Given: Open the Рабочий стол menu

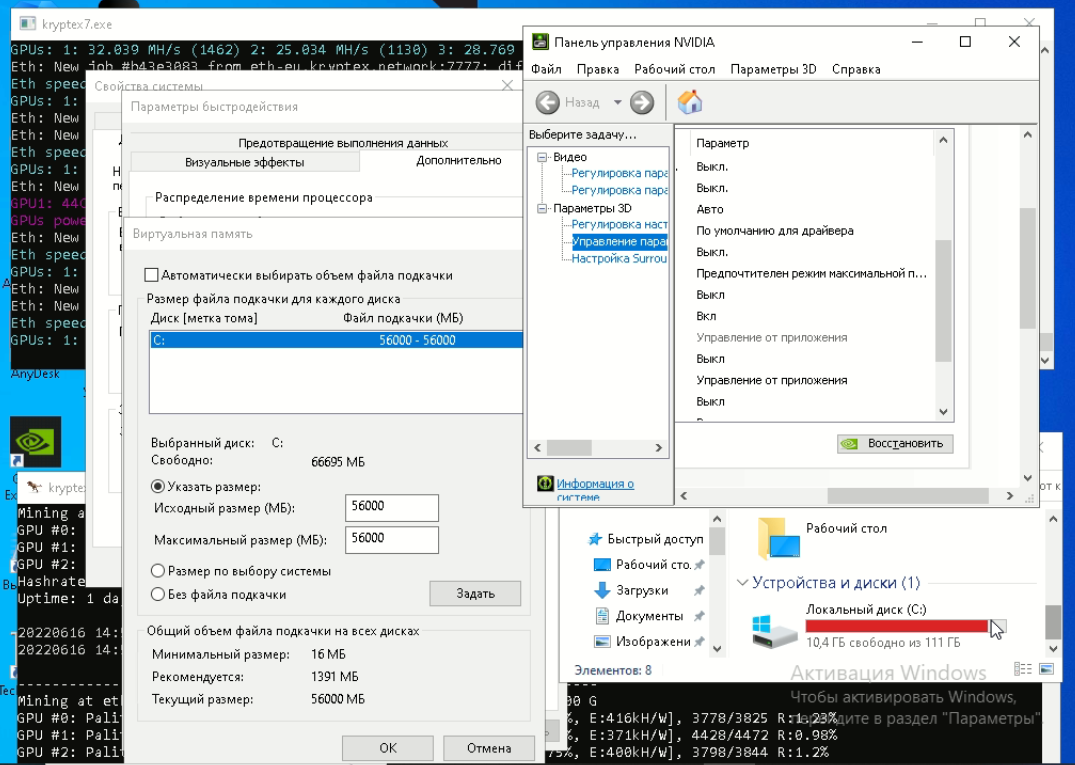Looking at the screenshot, I should (675, 69).
